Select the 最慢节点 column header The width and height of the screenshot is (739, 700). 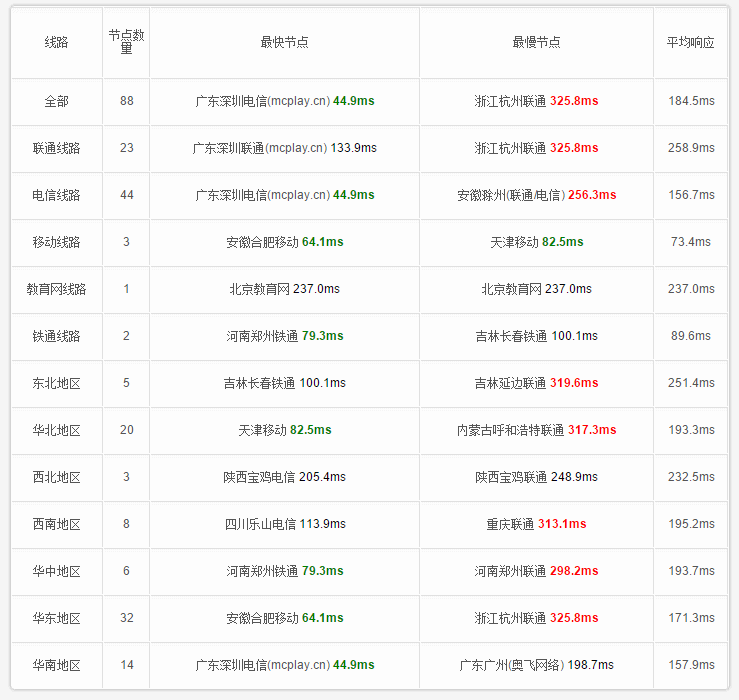(536, 42)
